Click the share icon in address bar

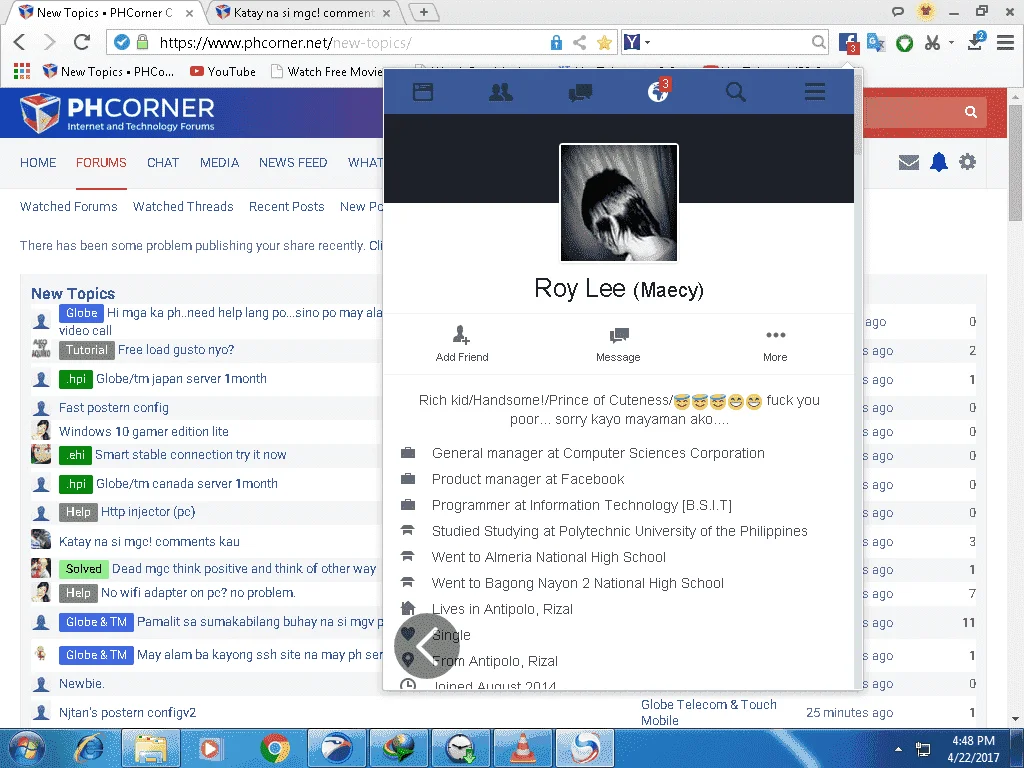point(579,43)
